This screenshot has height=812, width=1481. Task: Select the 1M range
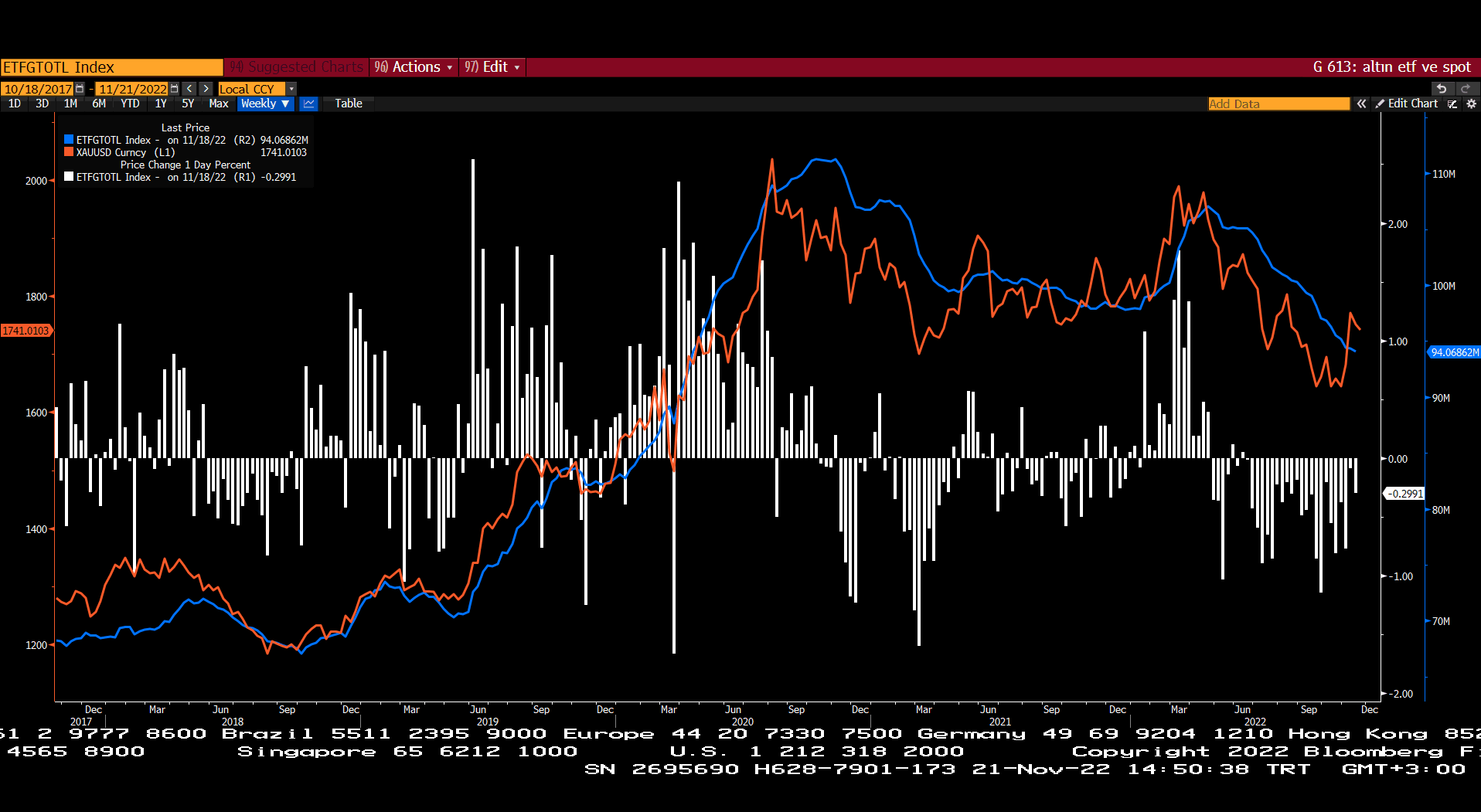tap(70, 104)
